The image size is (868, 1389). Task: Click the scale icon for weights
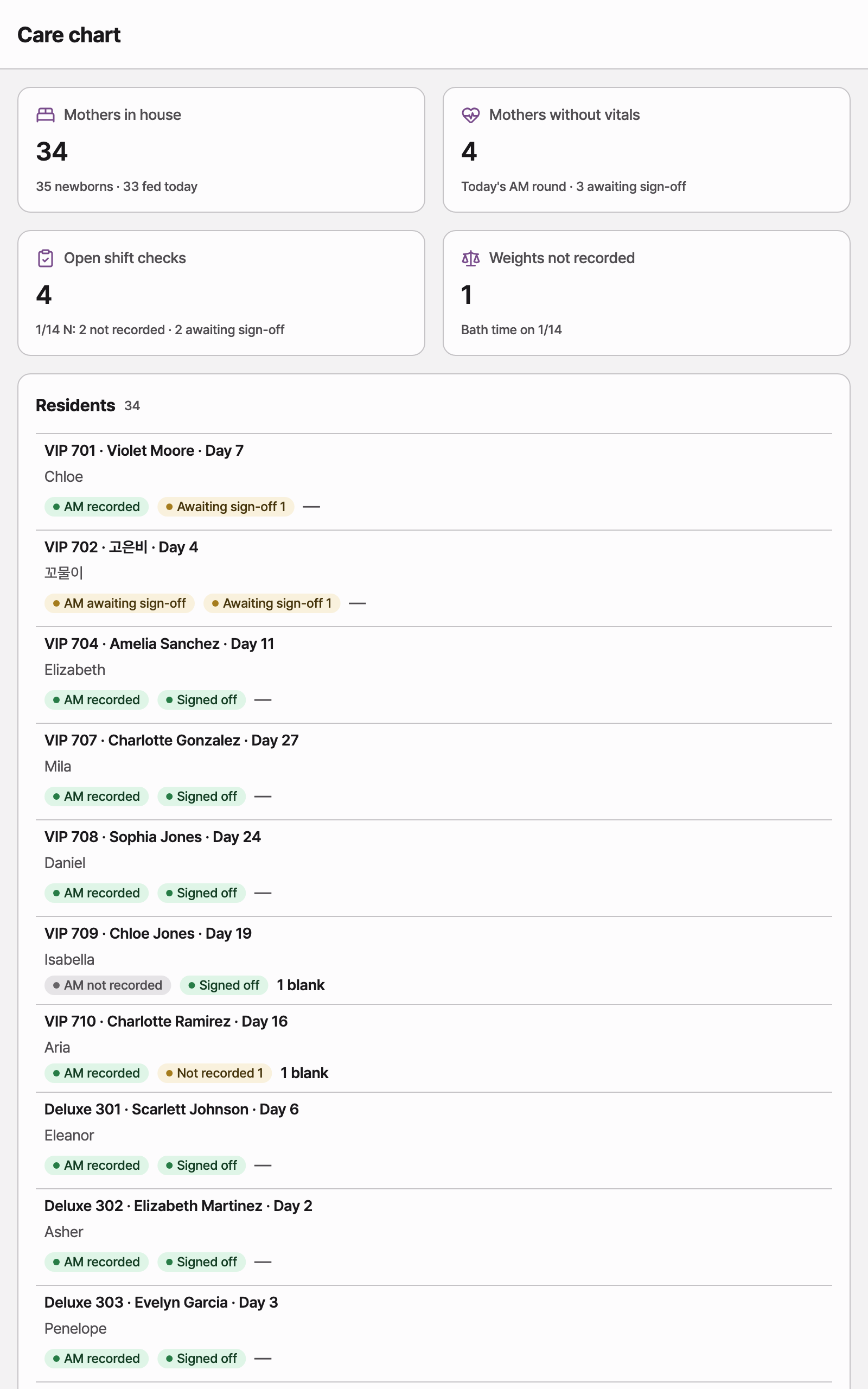click(471, 258)
